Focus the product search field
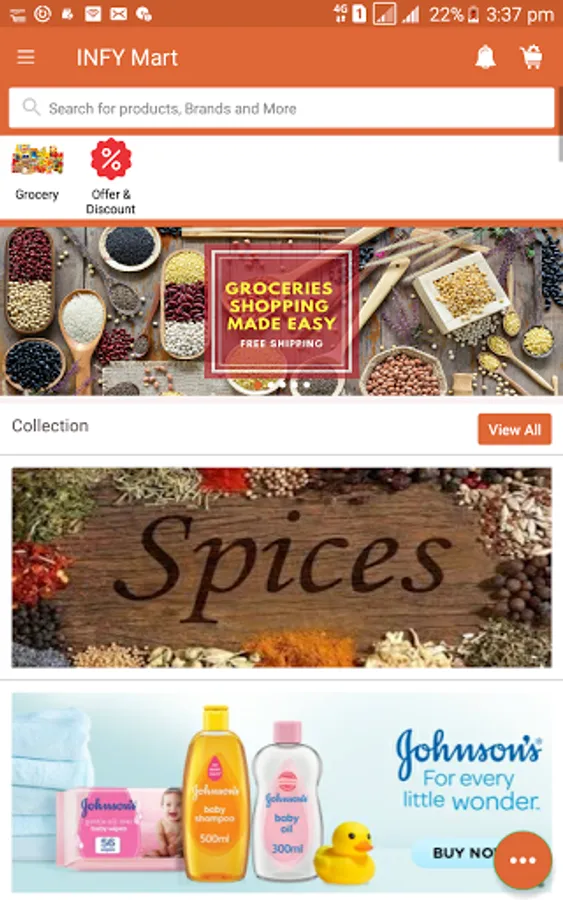The width and height of the screenshot is (563, 900). pos(281,108)
